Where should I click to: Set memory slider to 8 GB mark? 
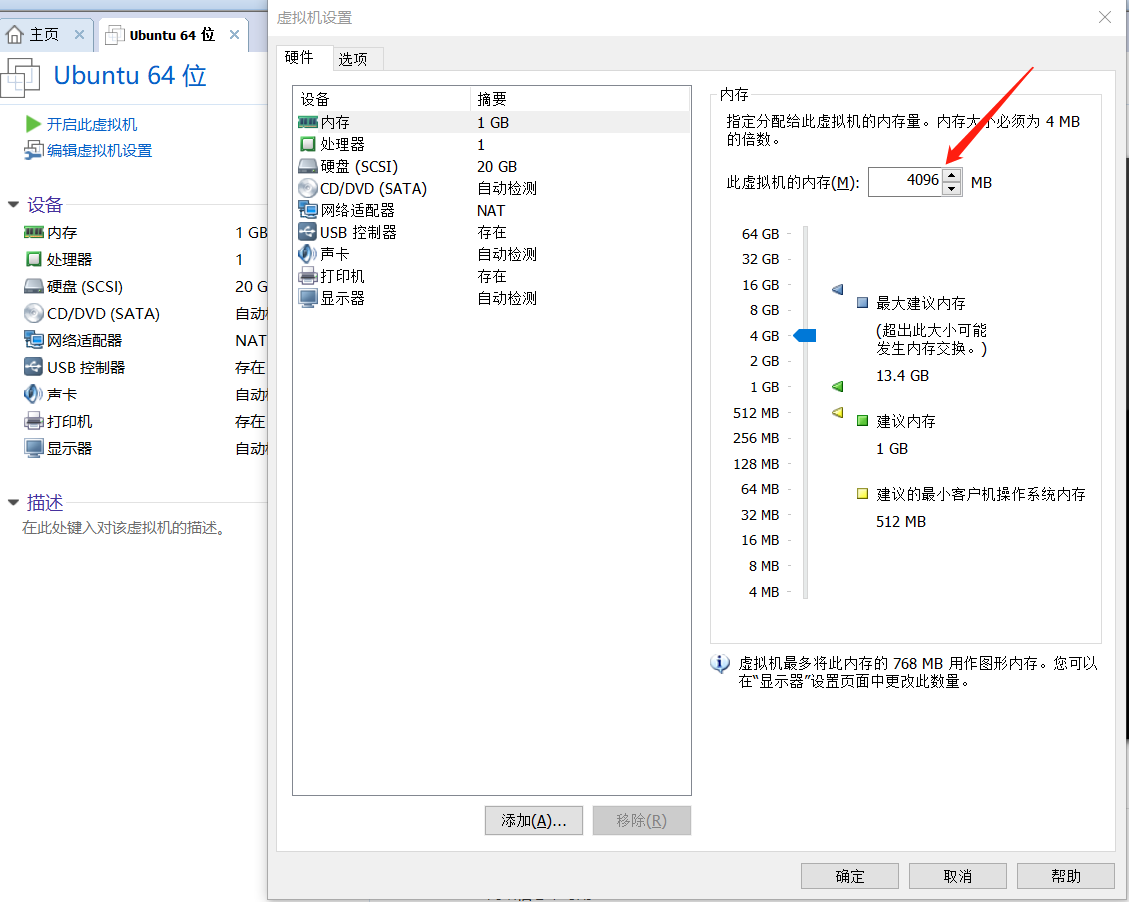(806, 310)
